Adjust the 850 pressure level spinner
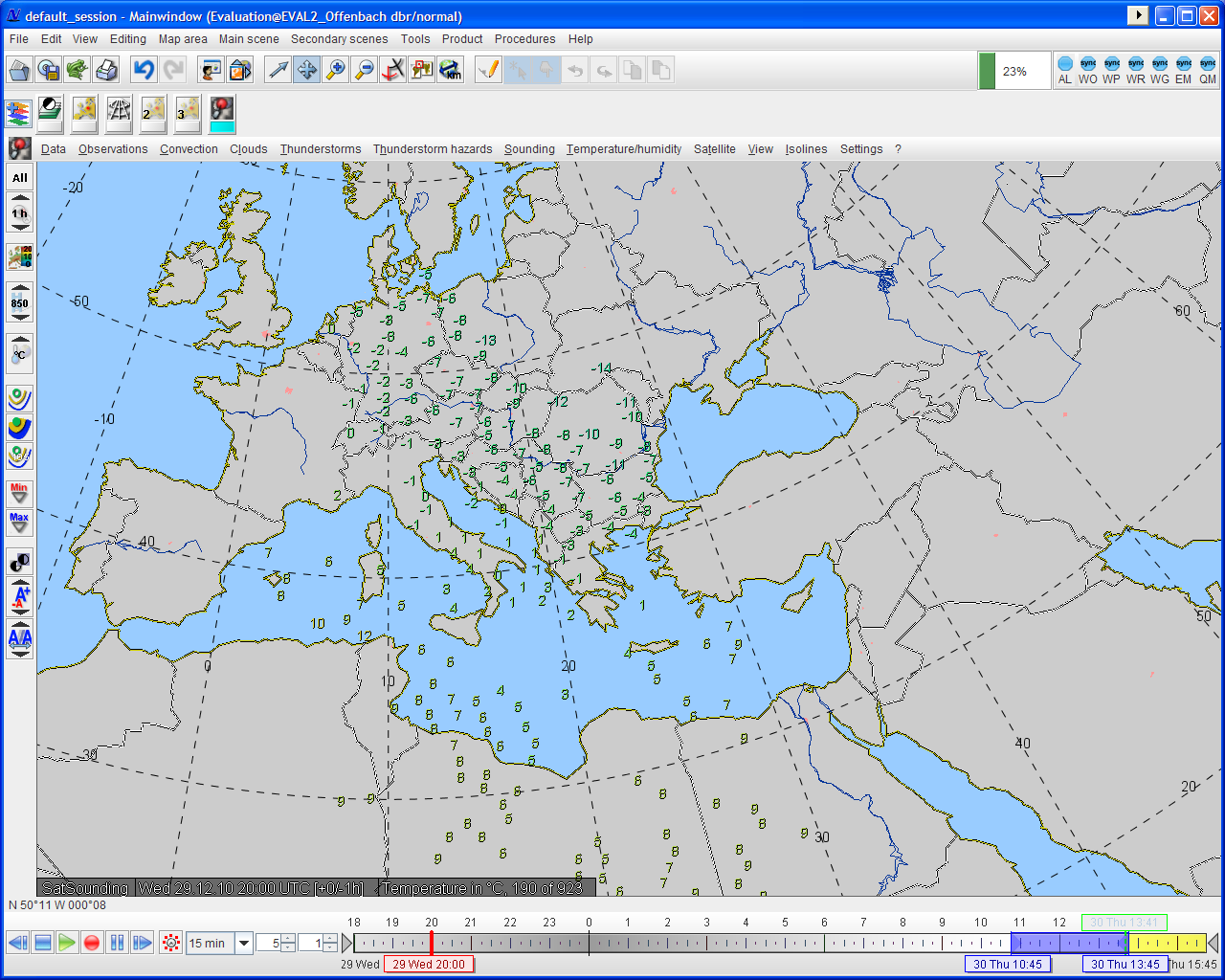1225x980 pixels. (x=20, y=303)
